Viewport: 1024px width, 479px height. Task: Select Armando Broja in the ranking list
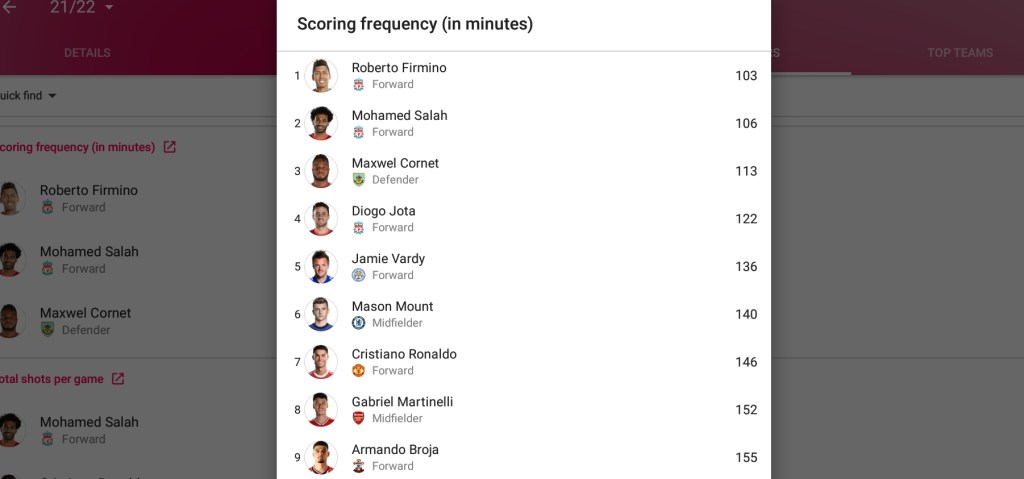tap(395, 450)
